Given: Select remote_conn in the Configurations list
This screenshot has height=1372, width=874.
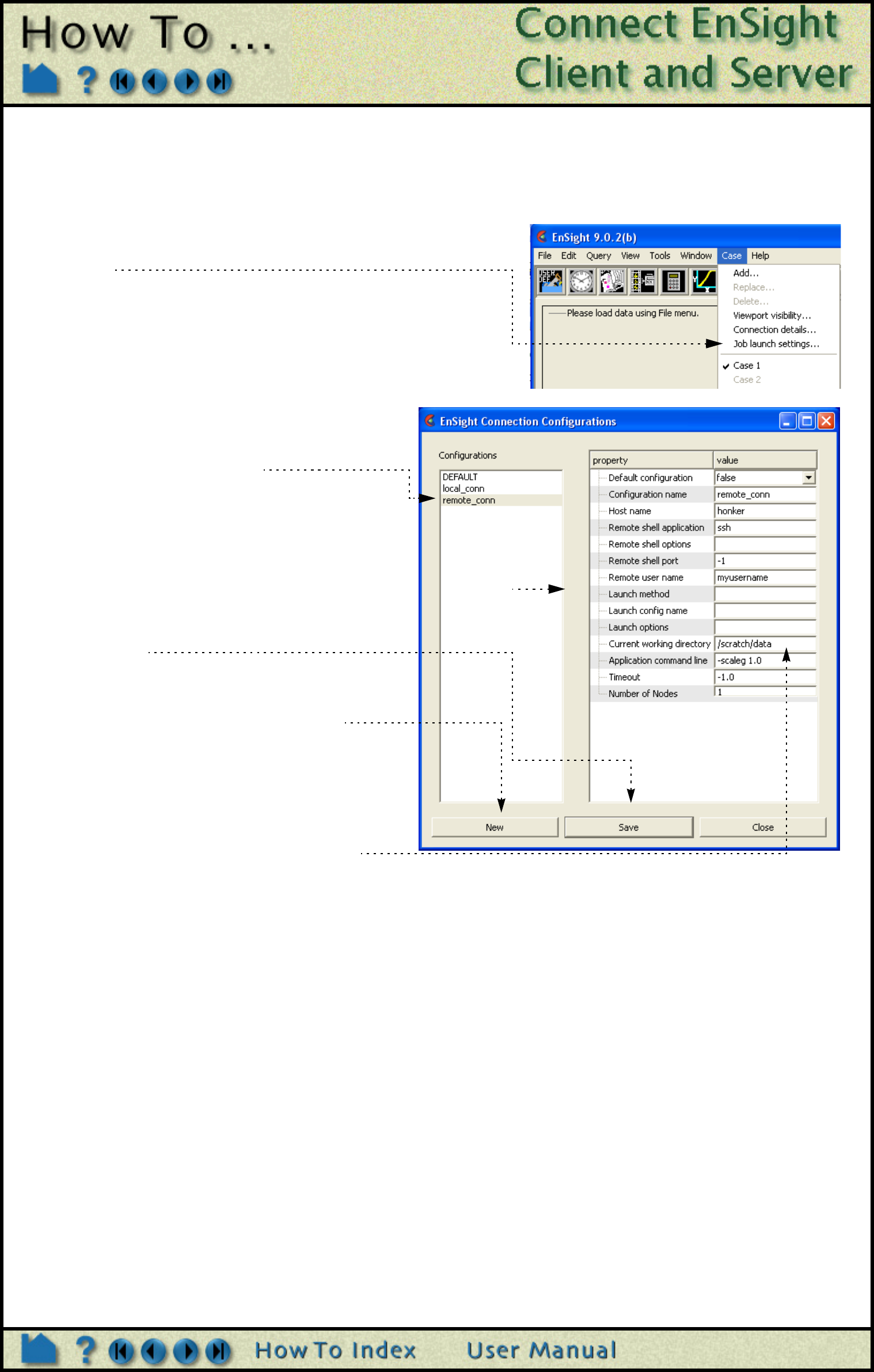Looking at the screenshot, I should pyautogui.click(x=501, y=501).
